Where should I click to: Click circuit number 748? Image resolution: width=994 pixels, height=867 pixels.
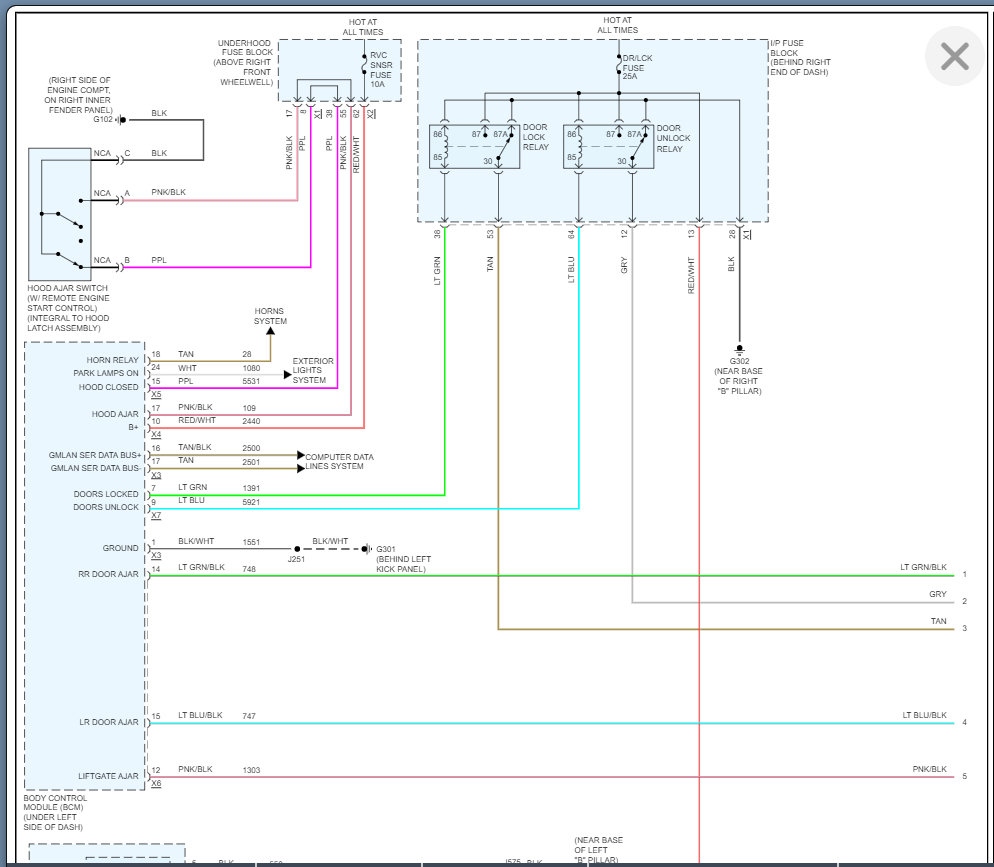[248, 569]
